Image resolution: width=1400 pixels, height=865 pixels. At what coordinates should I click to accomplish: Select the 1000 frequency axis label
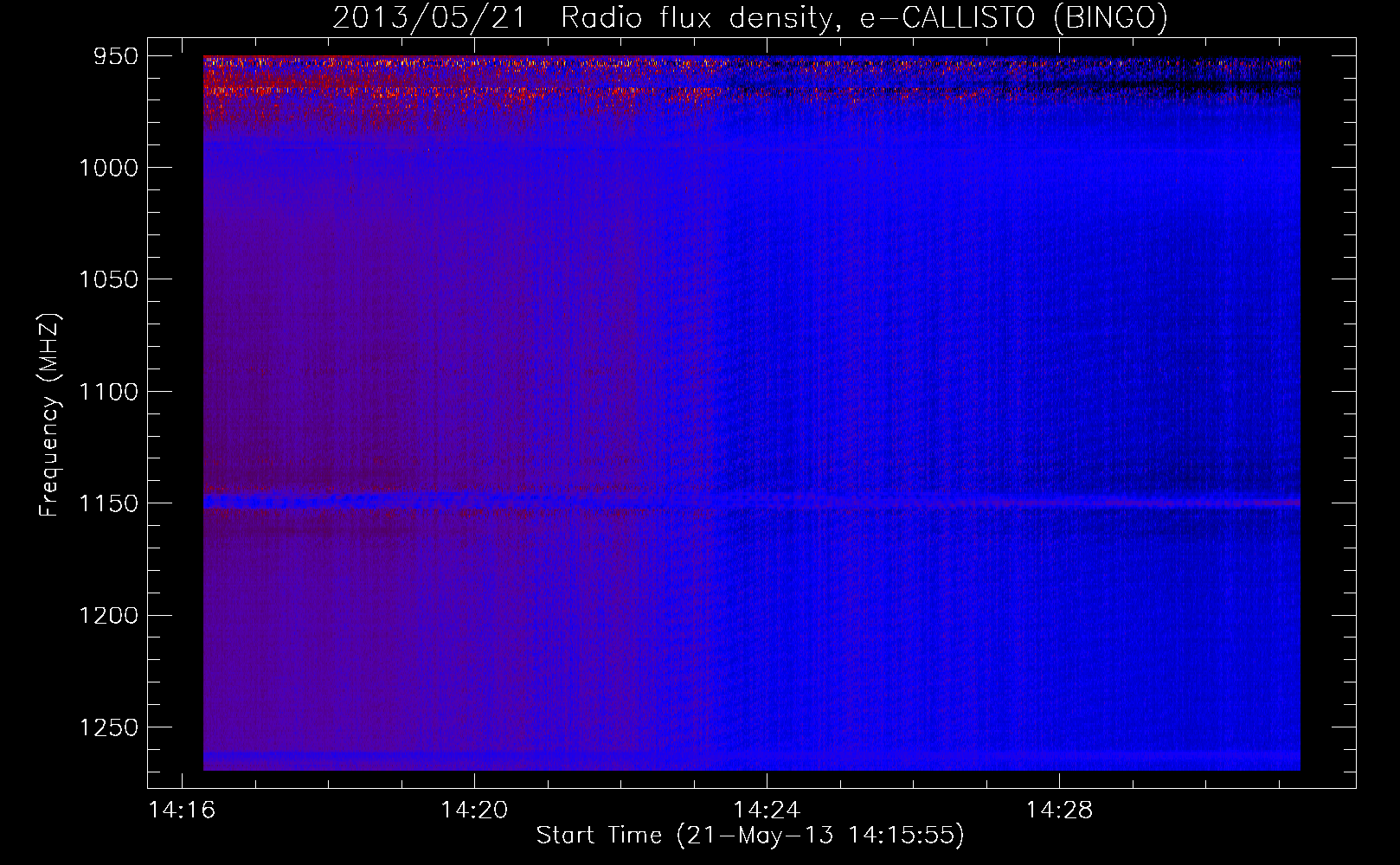[108, 168]
